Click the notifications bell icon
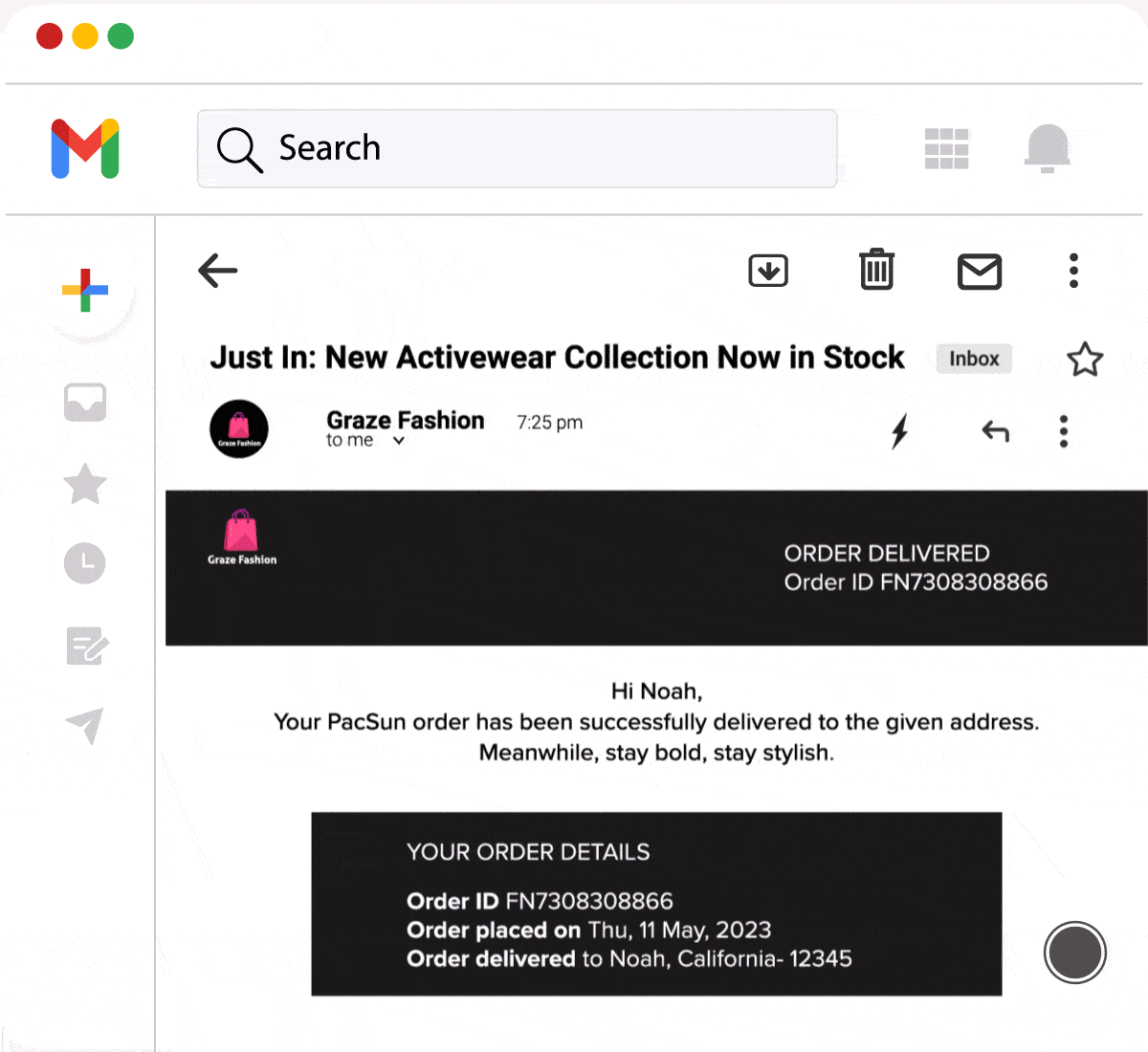 coord(1048,148)
